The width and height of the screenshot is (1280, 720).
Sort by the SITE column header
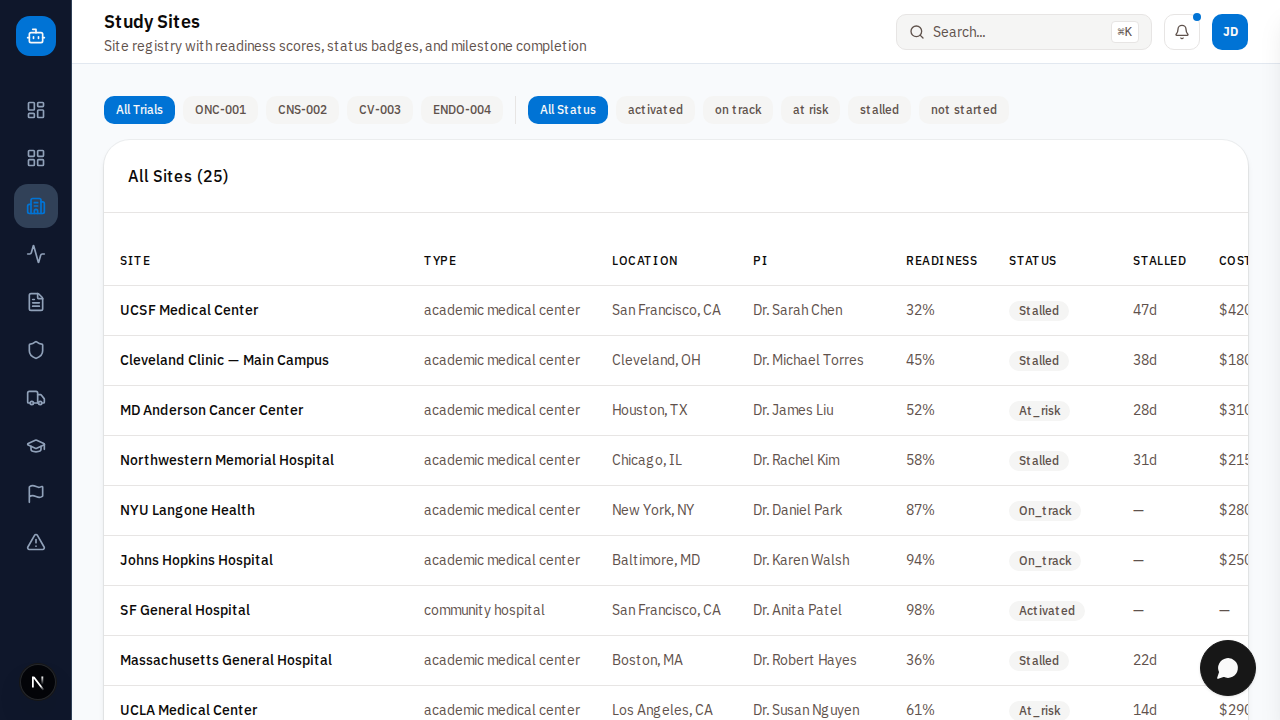(135, 261)
